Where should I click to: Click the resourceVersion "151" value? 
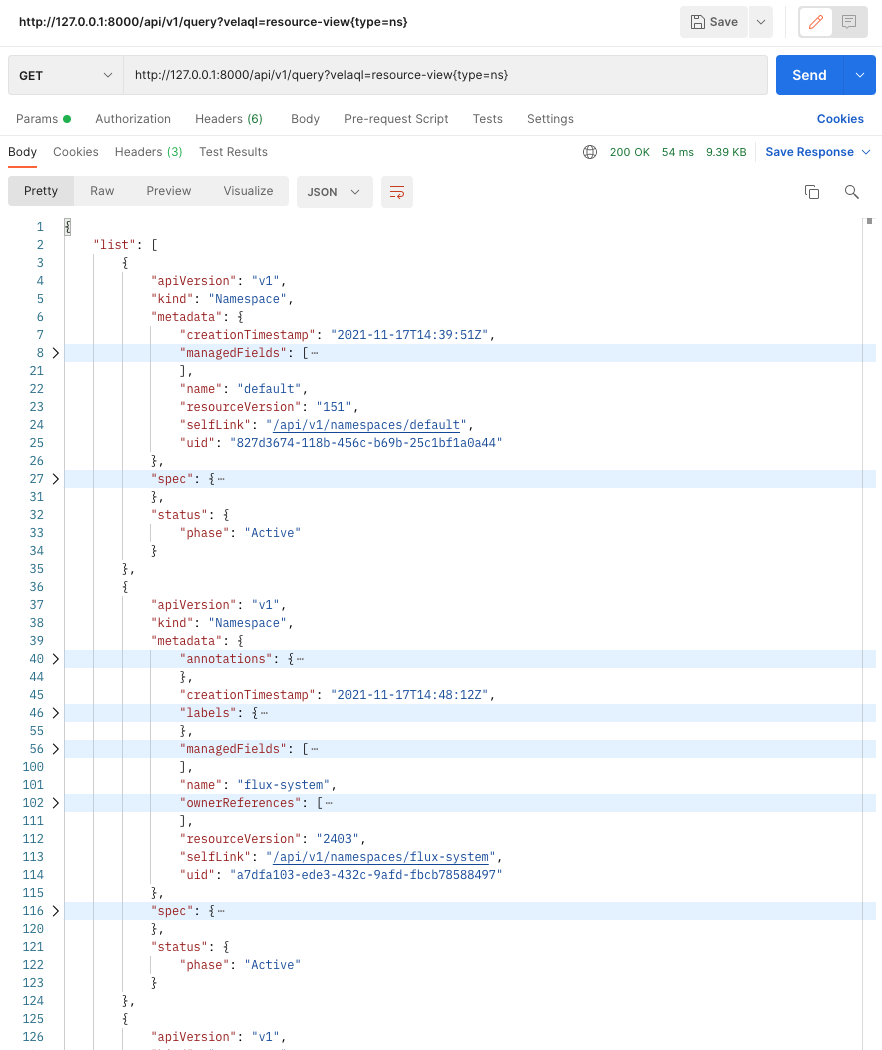334,406
